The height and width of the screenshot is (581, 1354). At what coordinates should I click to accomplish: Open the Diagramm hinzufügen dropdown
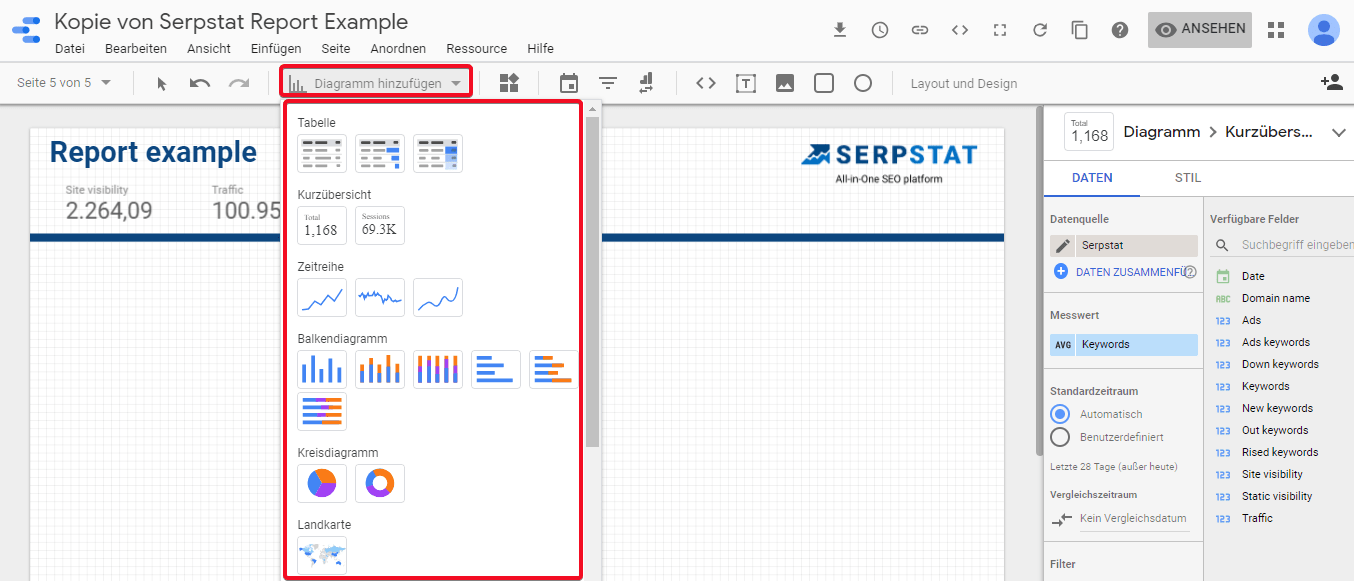[x=376, y=83]
